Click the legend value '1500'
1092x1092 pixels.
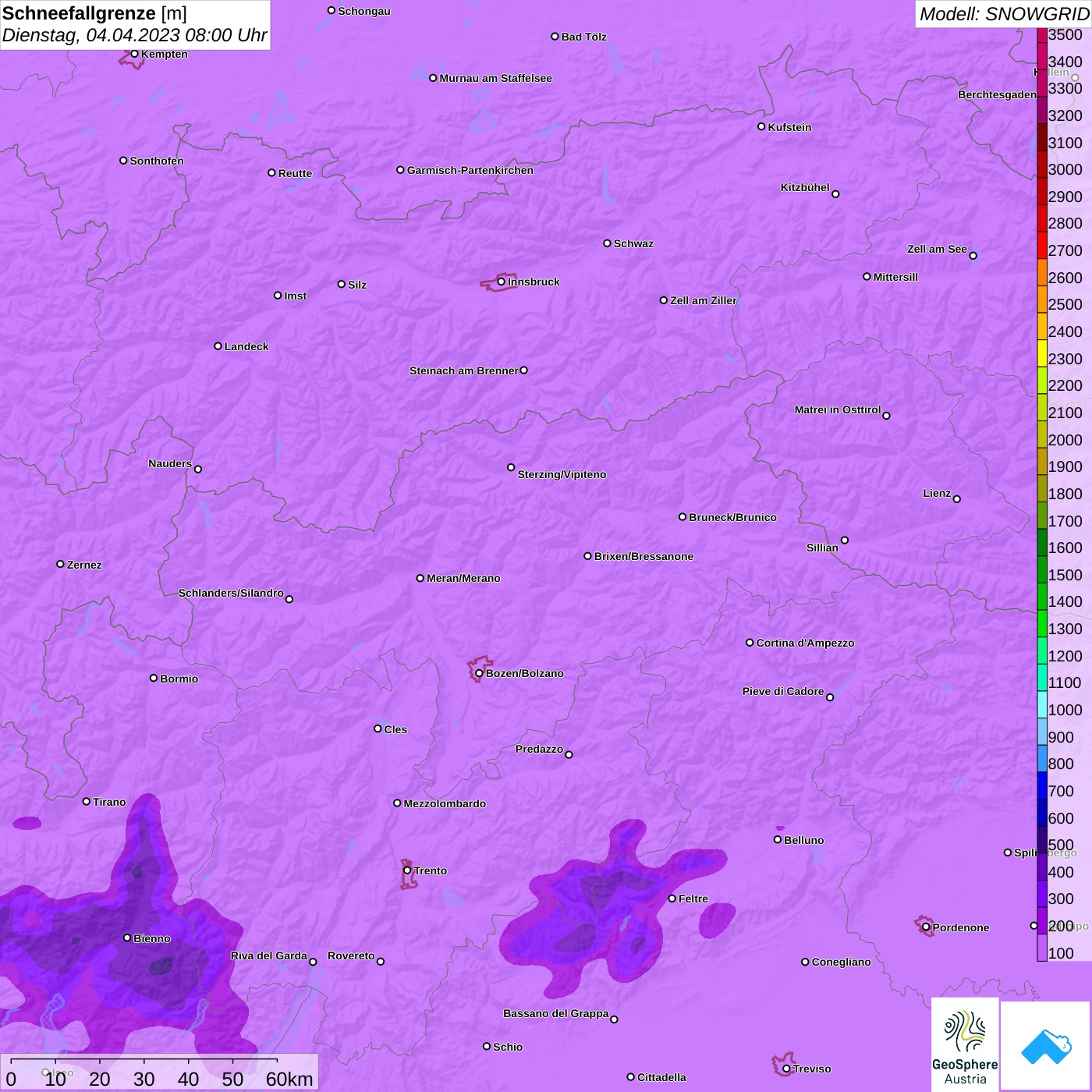[1065, 575]
